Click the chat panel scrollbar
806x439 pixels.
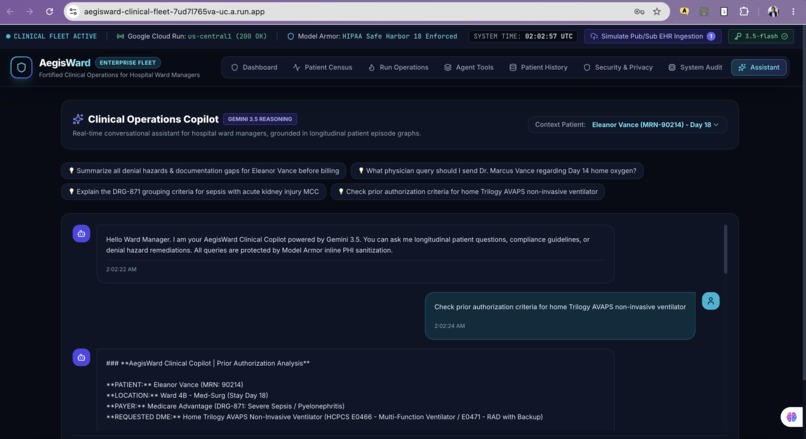tap(725, 249)
